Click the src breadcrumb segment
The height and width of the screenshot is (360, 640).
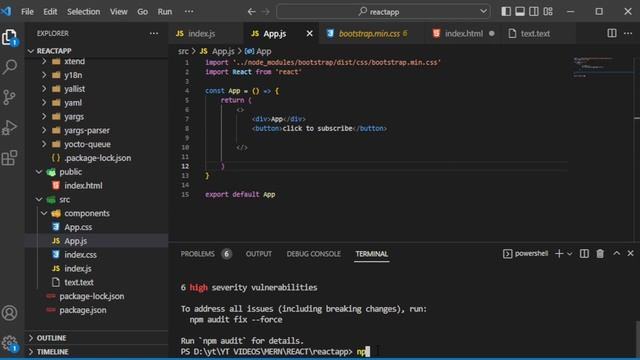pyautogui.click(x=183, y=51)
